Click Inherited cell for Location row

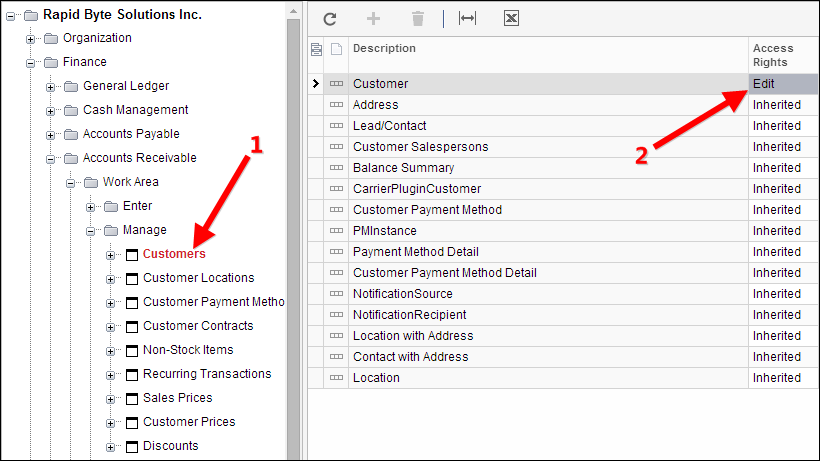tap(783, 377)
